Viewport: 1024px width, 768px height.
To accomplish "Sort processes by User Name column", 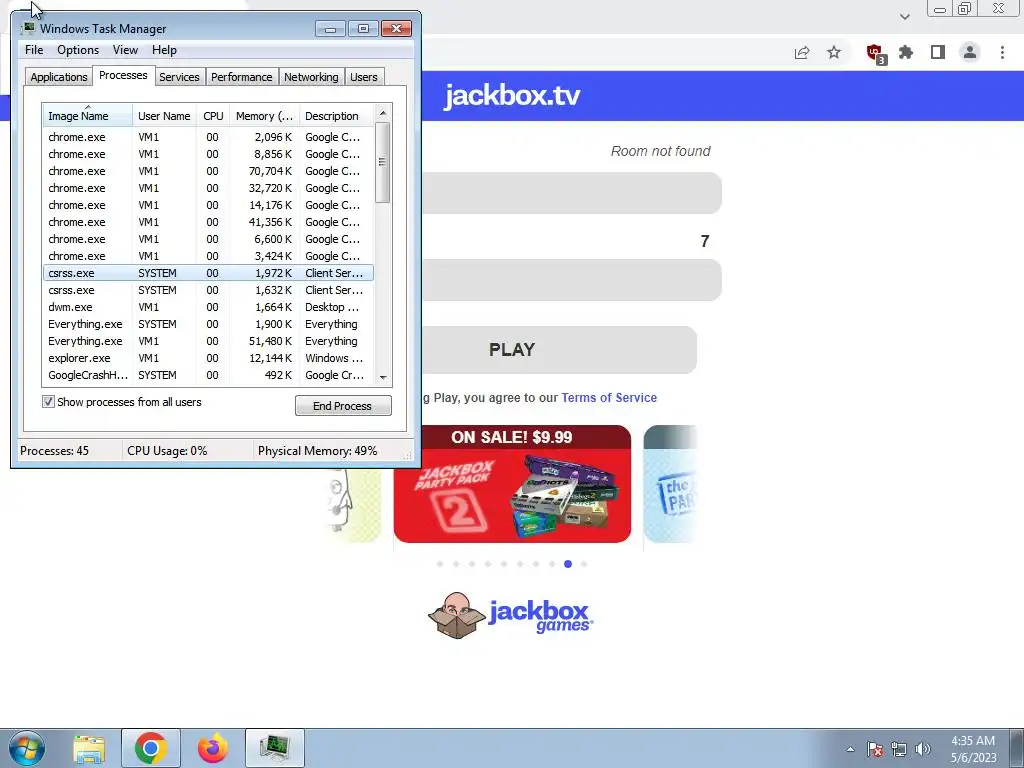I will coord(164,116).
